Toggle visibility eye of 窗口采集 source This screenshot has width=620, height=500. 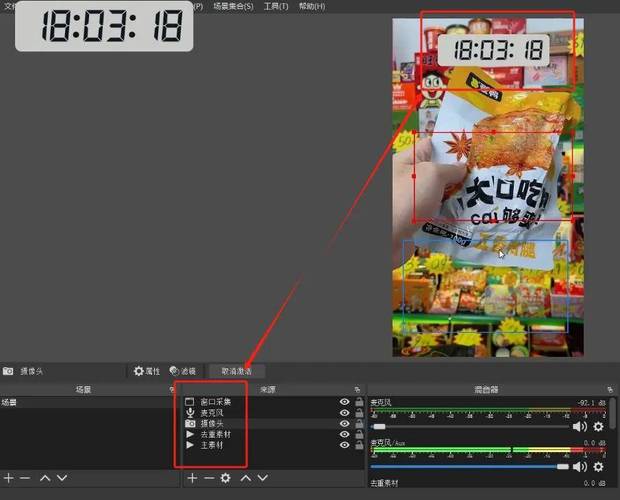click(345, 402)
